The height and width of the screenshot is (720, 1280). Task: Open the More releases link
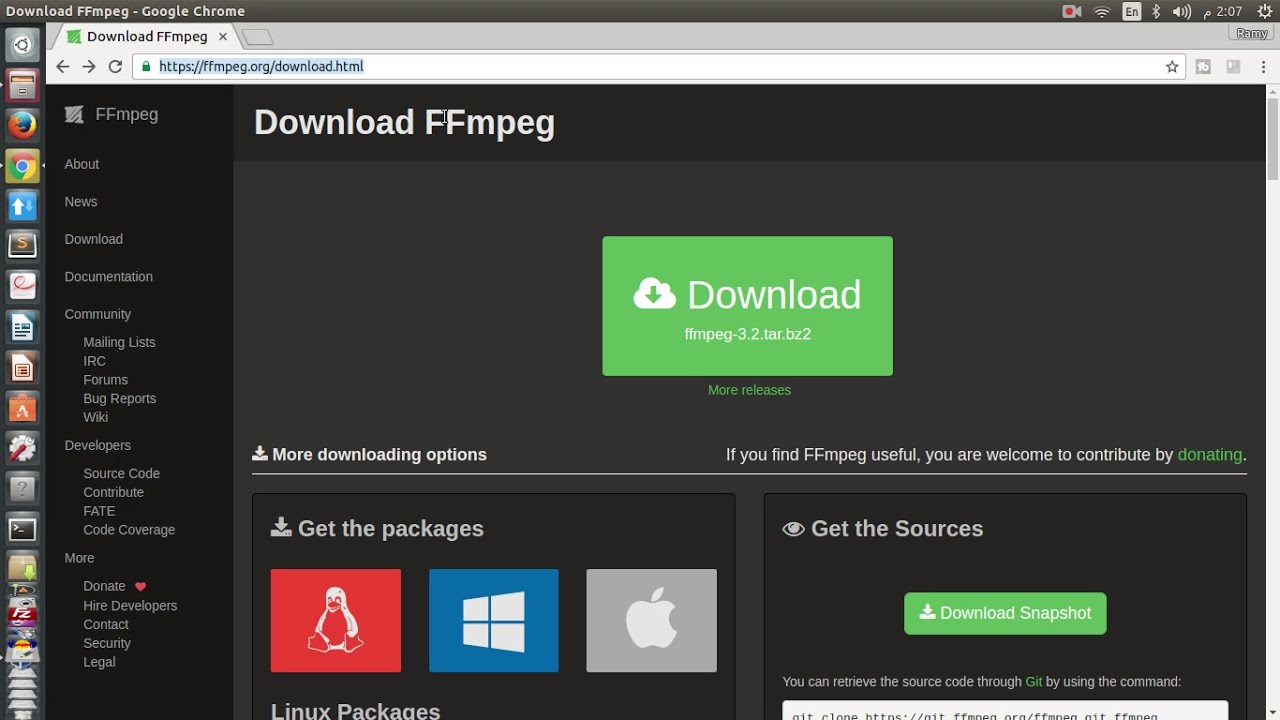[x=749, y=390]
